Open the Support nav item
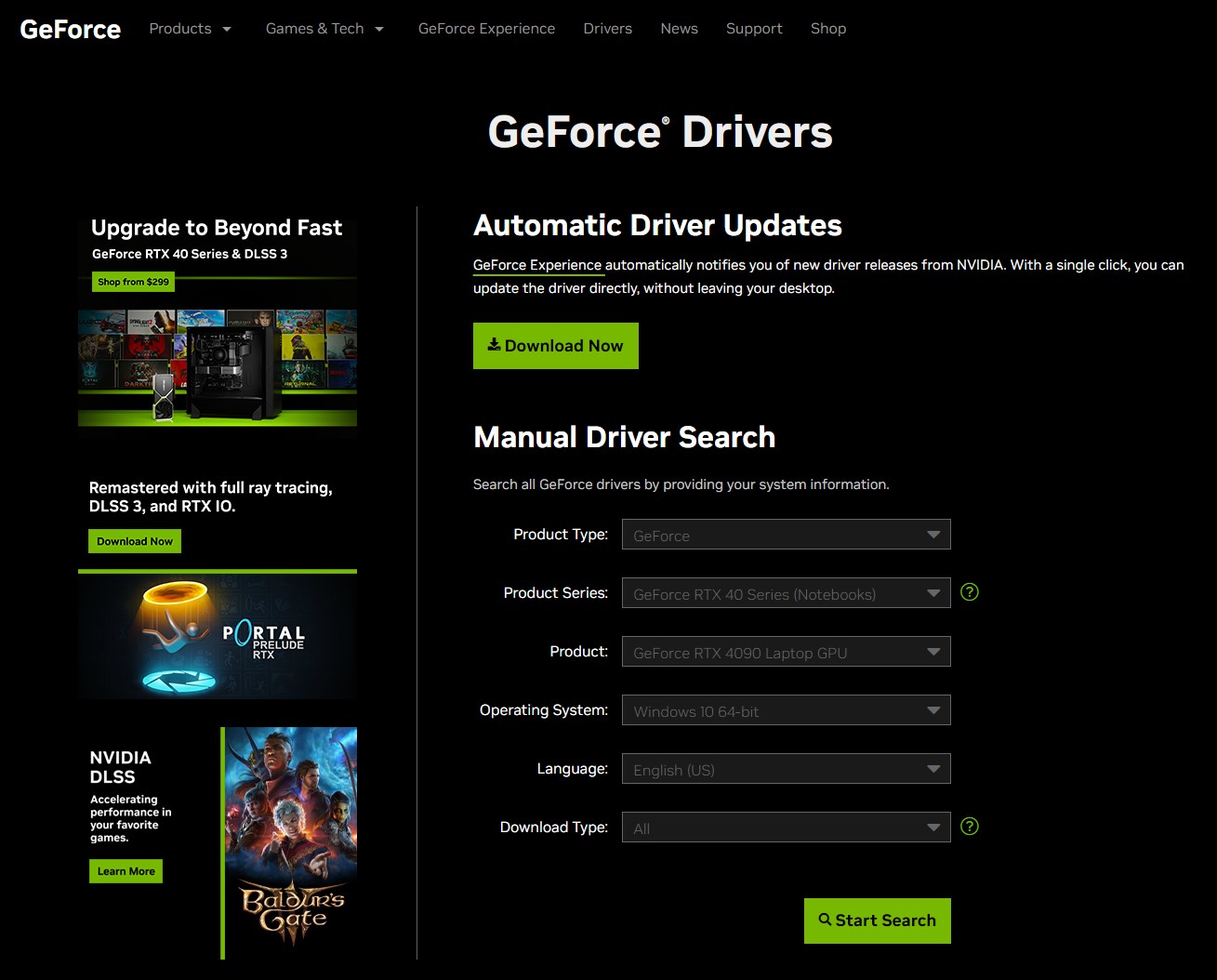 click(x=754, y=29)
